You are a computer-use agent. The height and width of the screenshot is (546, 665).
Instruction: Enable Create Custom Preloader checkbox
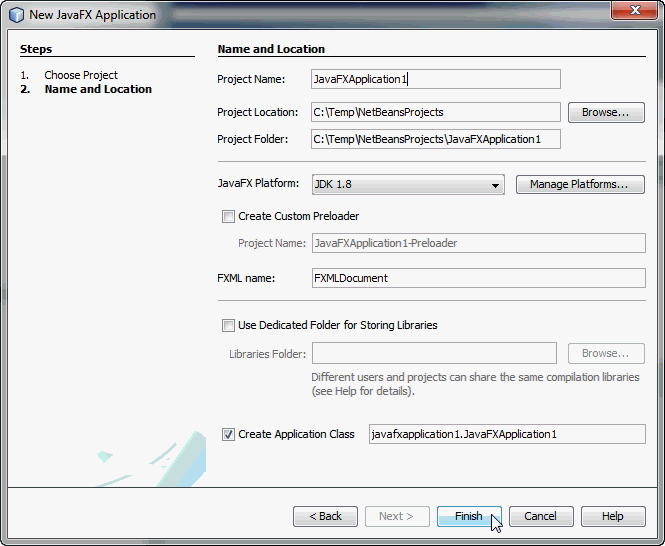tap(228, 216)
